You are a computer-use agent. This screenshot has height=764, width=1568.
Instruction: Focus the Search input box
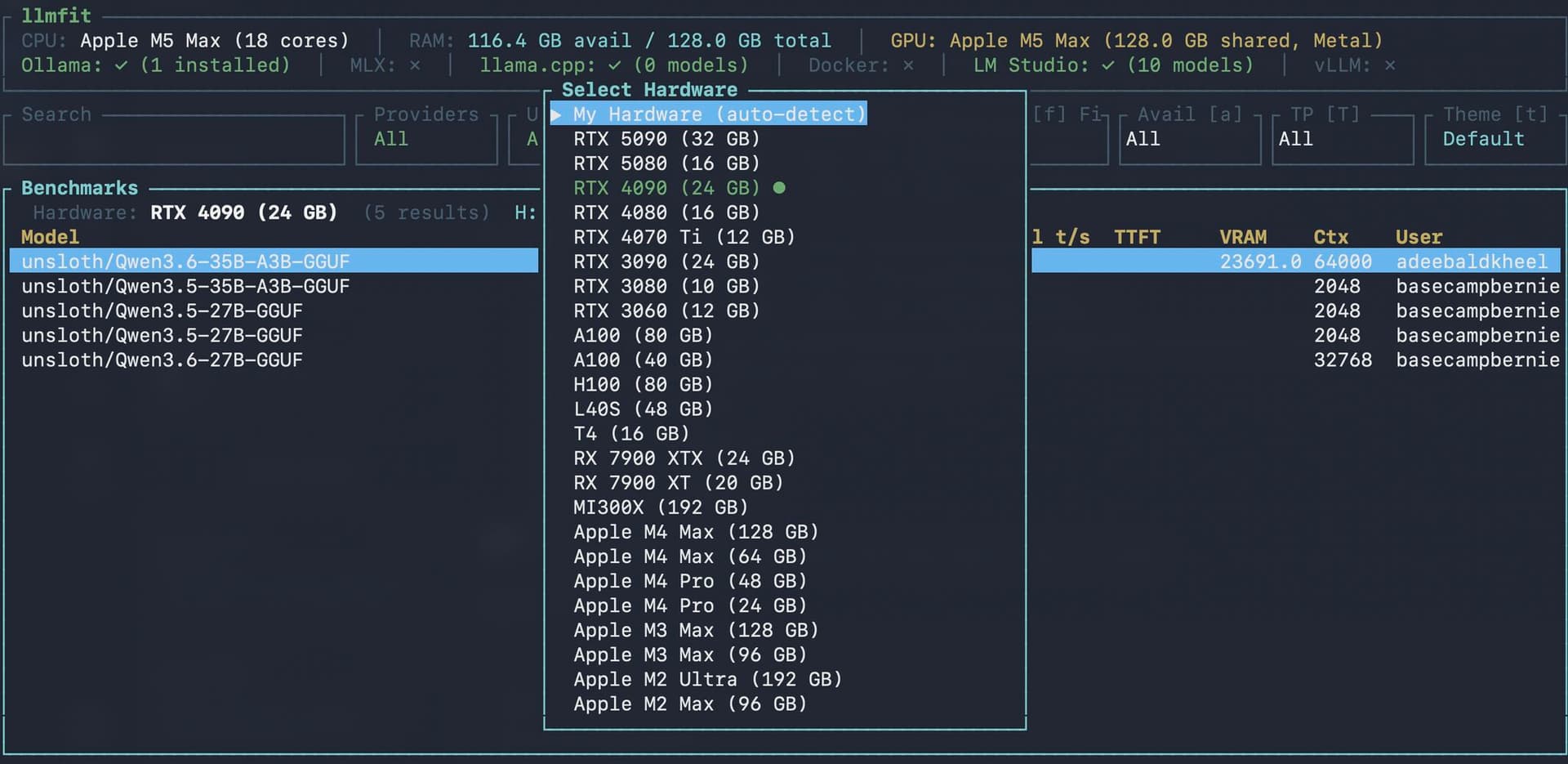[174, 139]
